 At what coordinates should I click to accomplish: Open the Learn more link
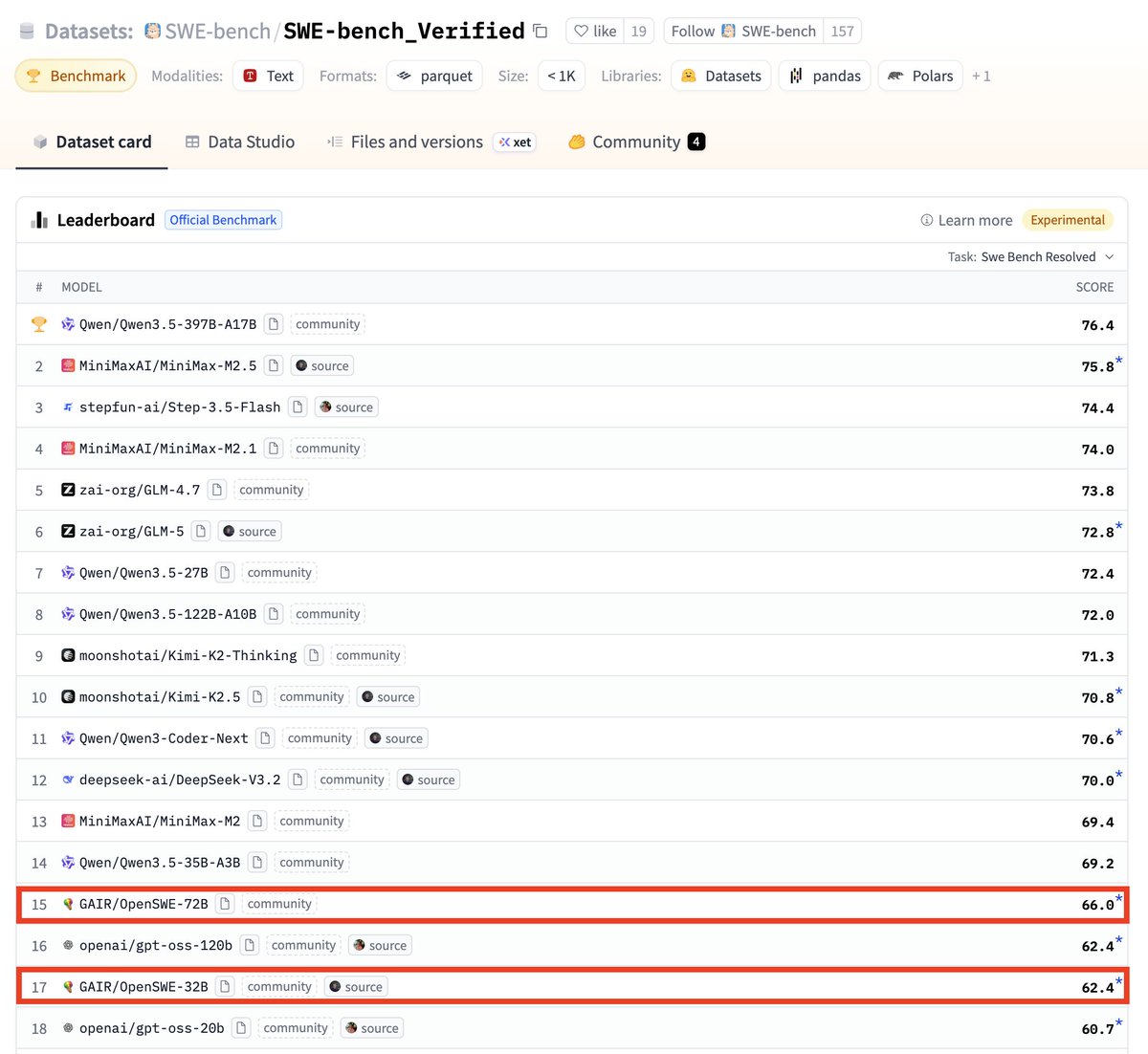pos(966,220)
